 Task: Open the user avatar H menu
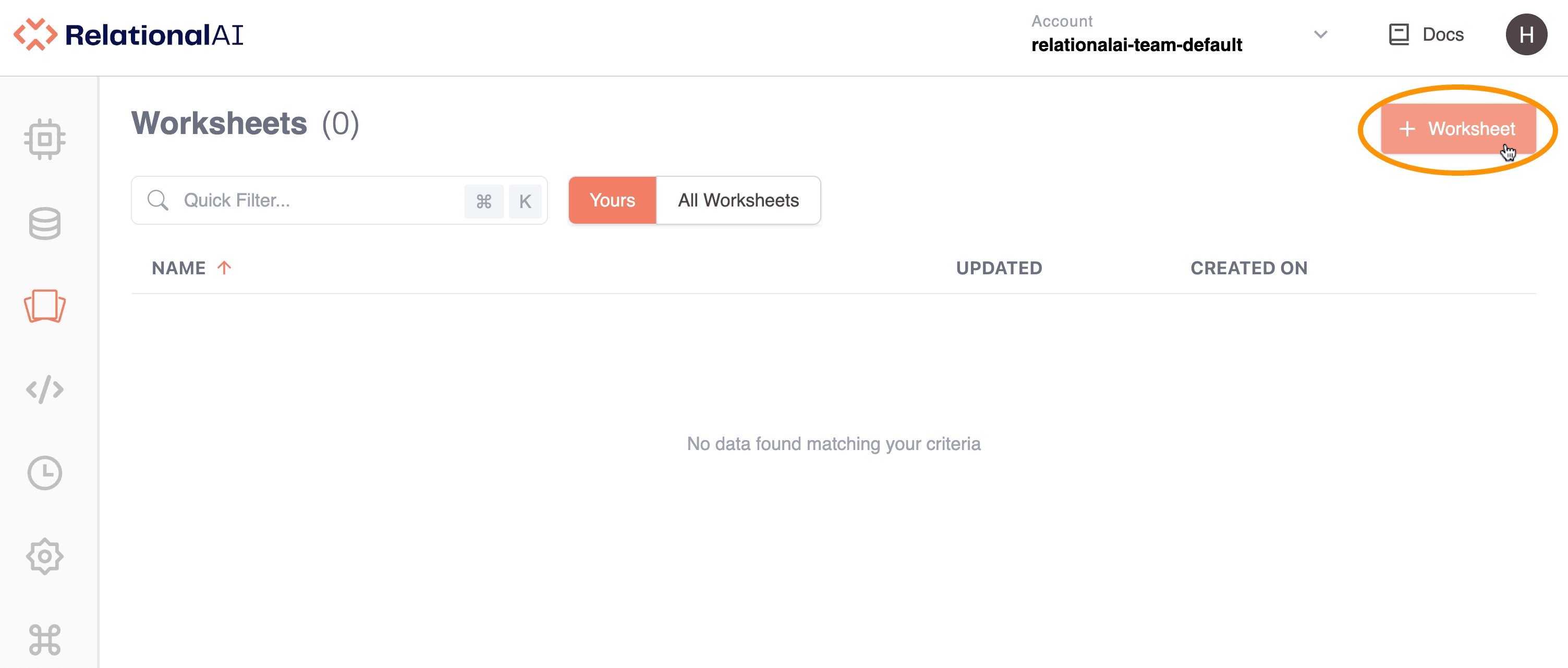[1526, 35]
